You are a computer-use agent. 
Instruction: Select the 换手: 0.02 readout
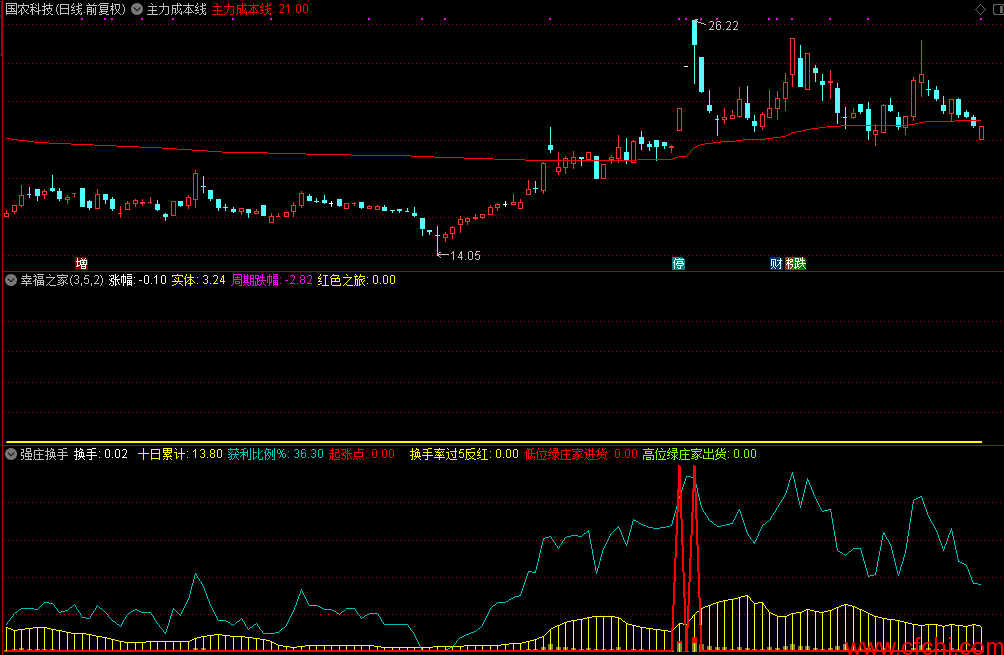[x=101, y=454]
